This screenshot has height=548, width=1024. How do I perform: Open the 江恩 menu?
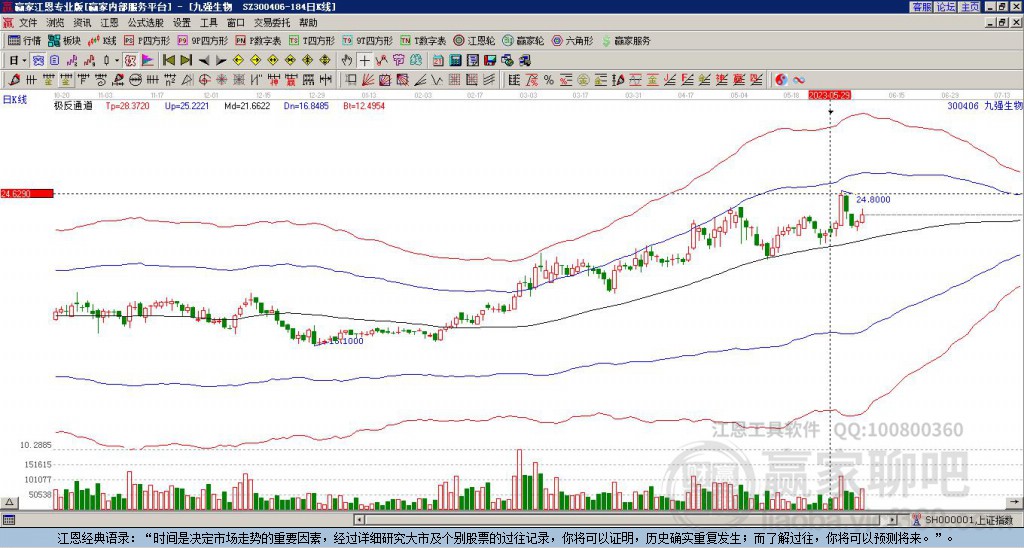click(x=110, y=23)
